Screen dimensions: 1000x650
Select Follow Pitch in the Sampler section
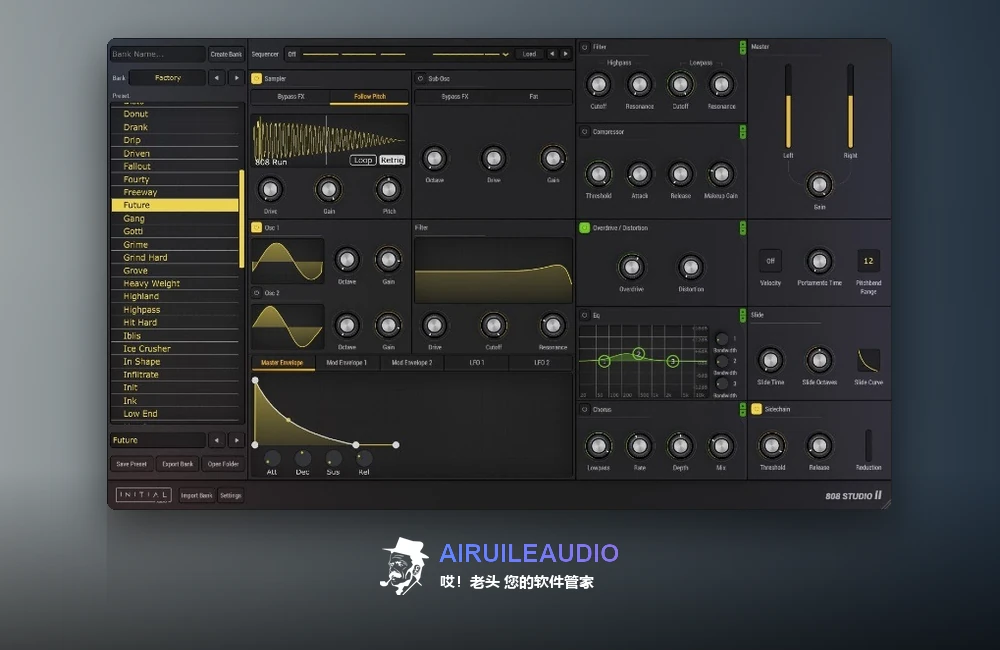click(370, 97)
